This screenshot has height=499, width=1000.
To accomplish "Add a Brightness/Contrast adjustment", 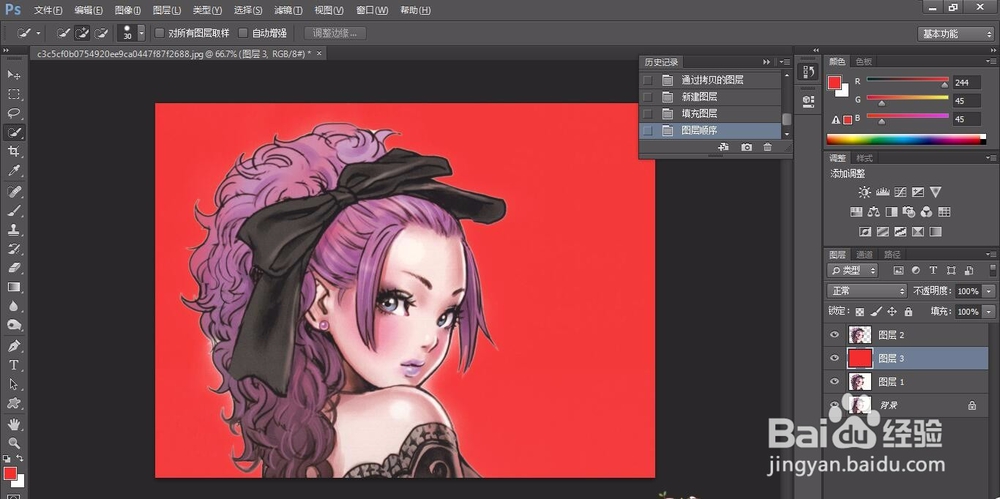I will point(865,192).
